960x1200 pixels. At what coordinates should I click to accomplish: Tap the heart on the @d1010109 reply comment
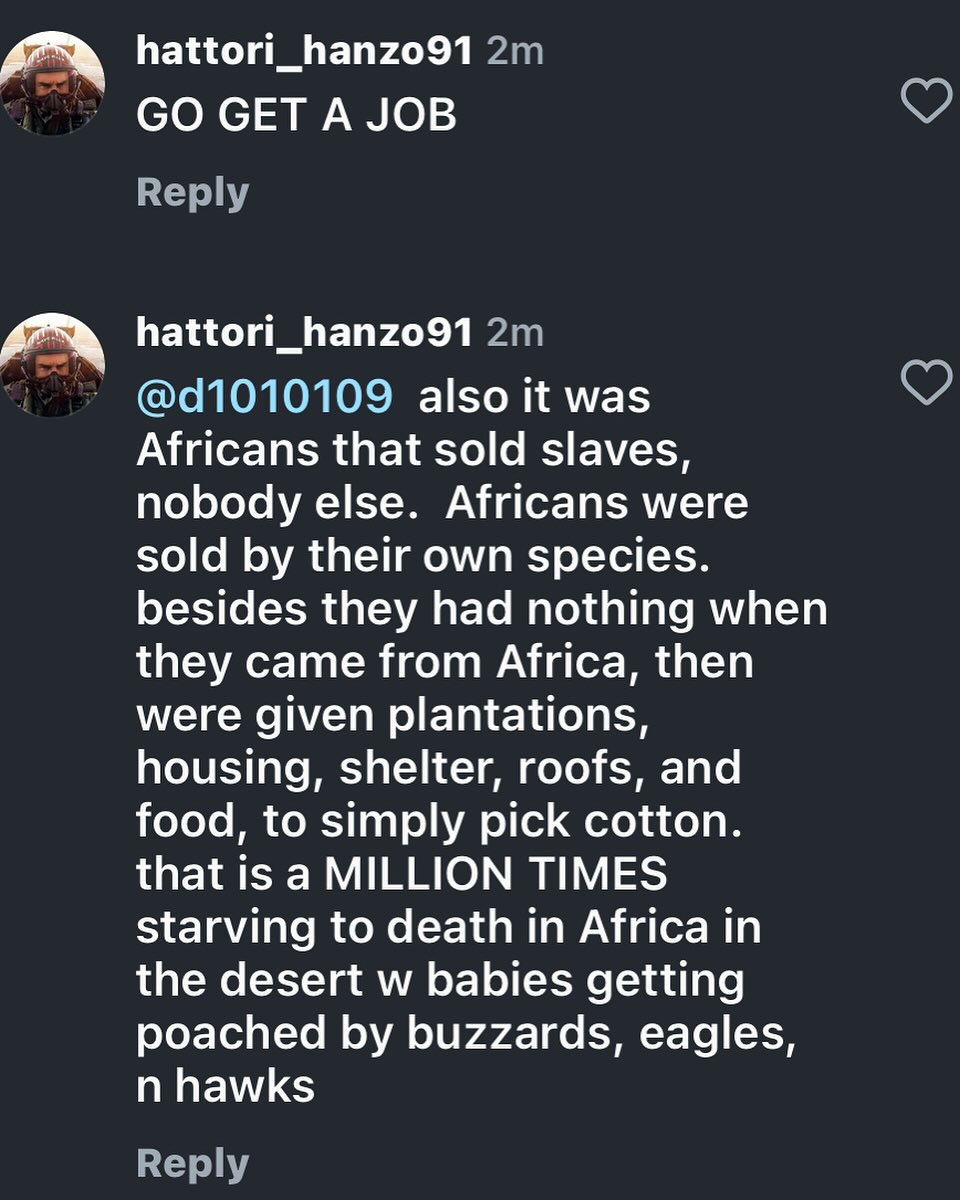(x=926, y=382)
